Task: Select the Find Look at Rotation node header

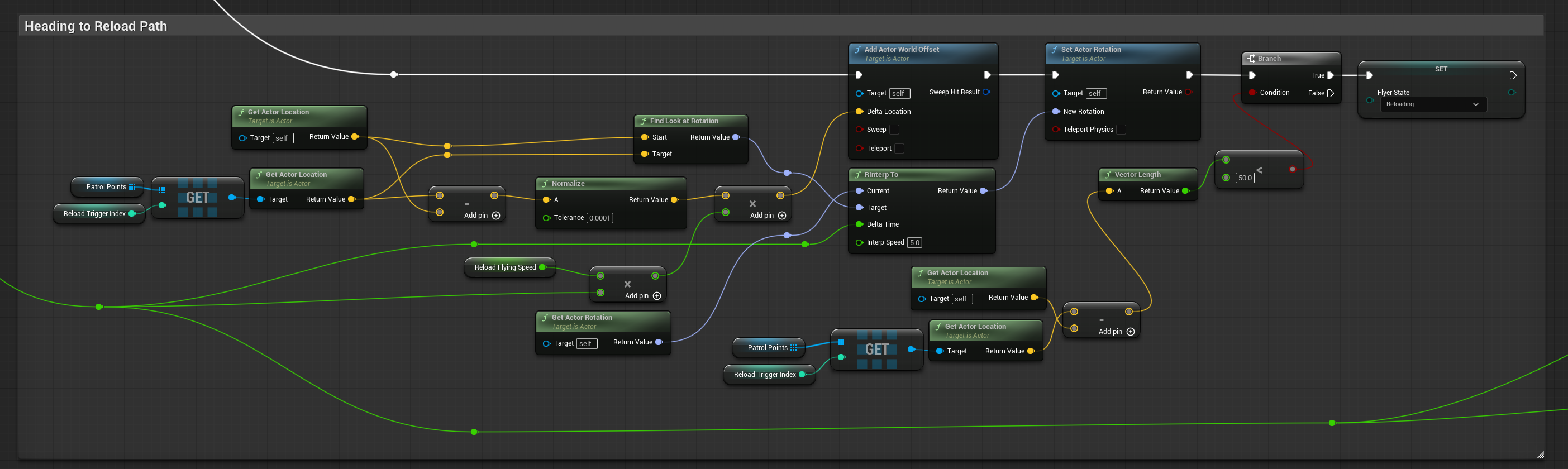Action: point(690,121)
